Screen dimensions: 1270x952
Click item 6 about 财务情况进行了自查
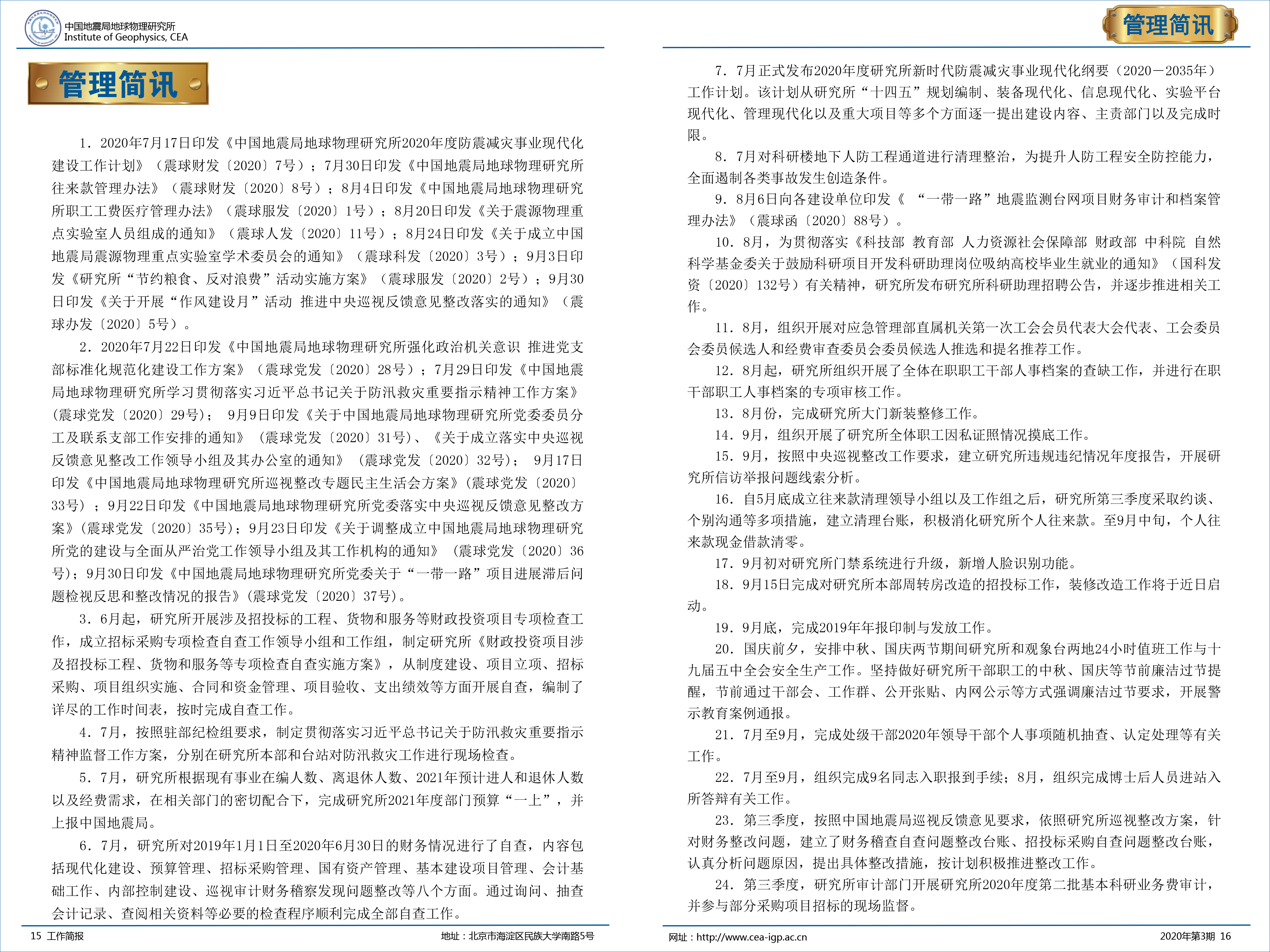tap(317, 879)
